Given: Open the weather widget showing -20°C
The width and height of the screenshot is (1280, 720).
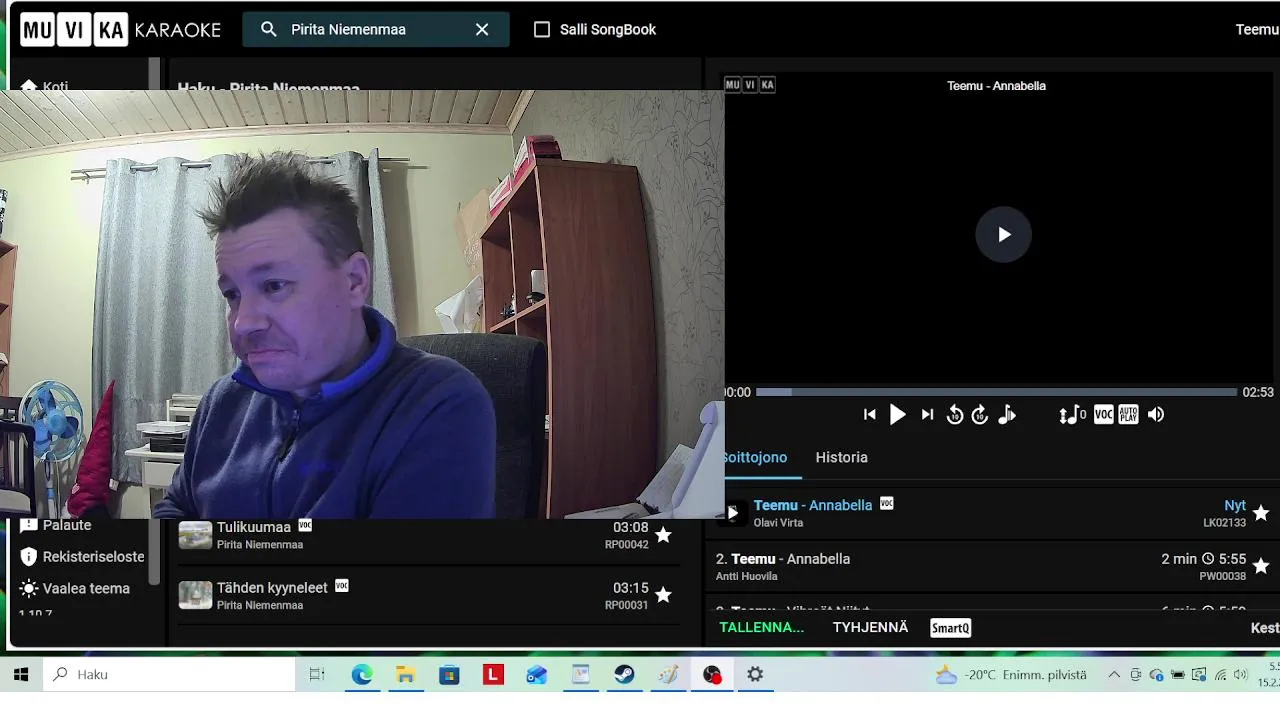Looking at the screenshot, I should 1010,675.
